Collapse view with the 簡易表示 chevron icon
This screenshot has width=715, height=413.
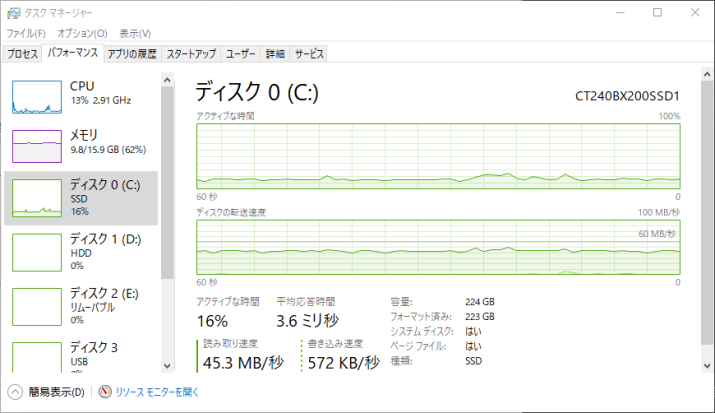pyautogui.click(x=15, y=393)
